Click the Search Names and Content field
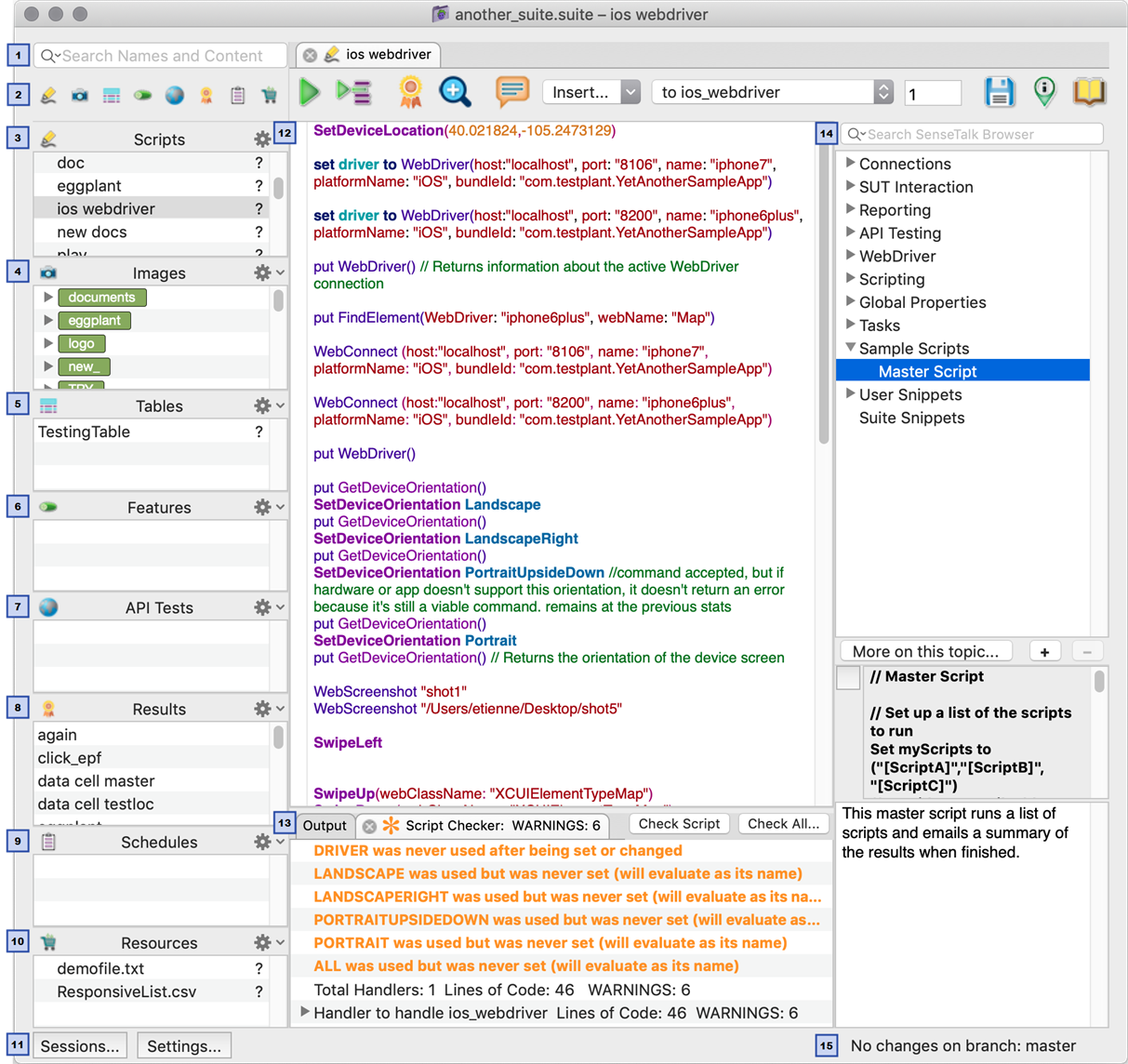Screen dimensions: 1128x1064 pyautogui.click(x=162, y=56)
